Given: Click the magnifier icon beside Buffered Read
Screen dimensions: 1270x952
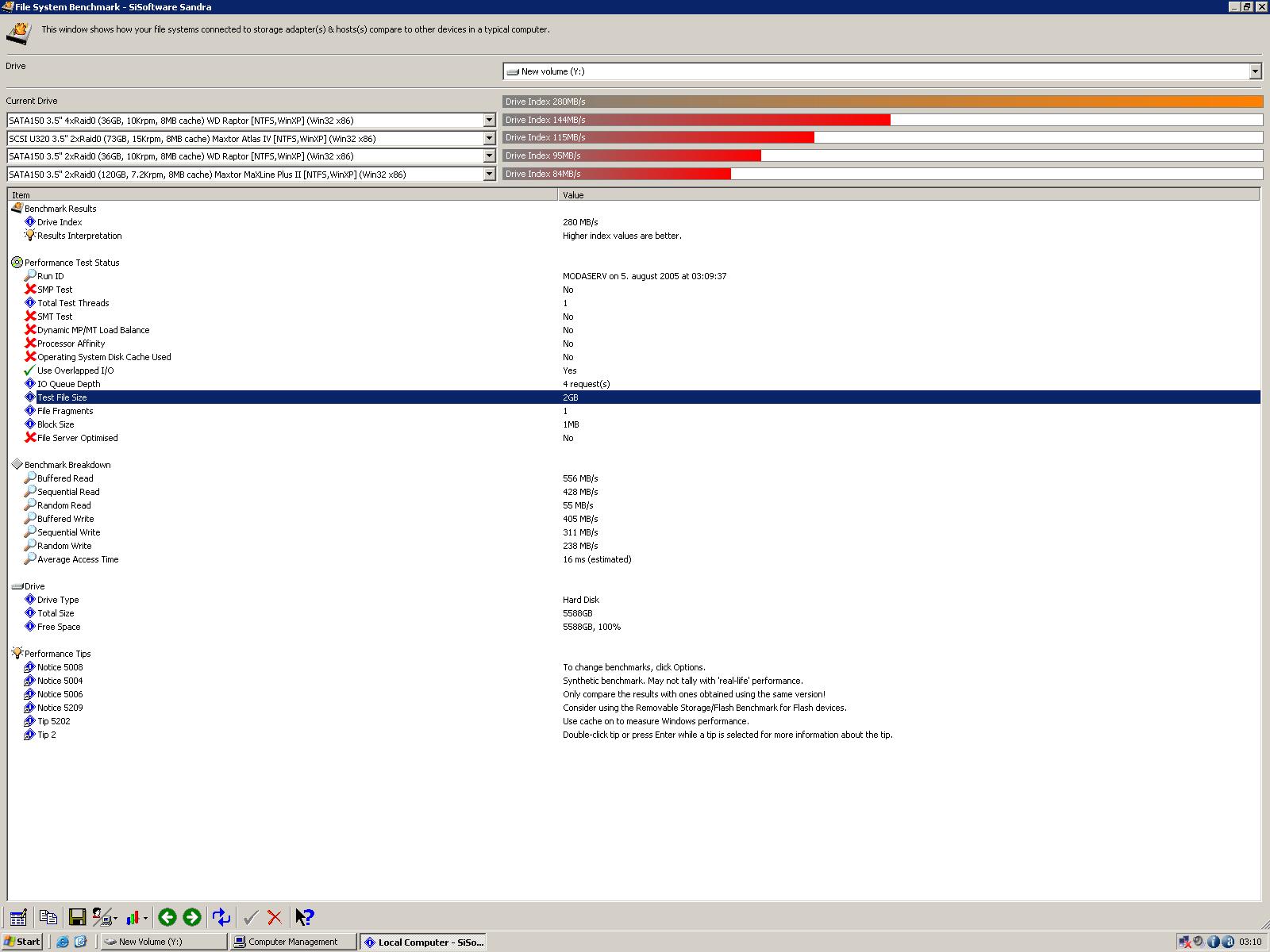Looking at the screenshot, I should pyautogui.click(x=30, y=478).
